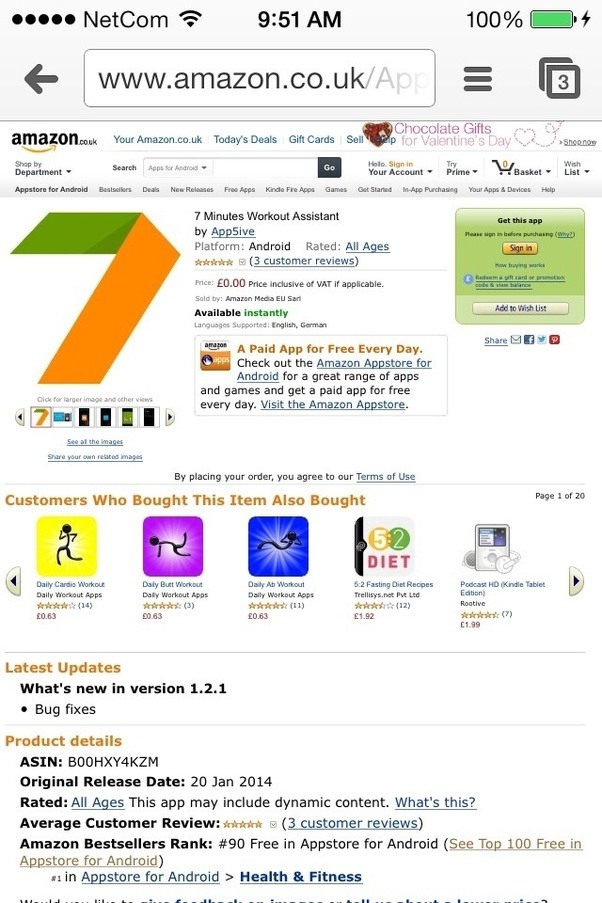Open the browser hamburger menu
This screenshot has height=903, width=602.
click(478, 79)
